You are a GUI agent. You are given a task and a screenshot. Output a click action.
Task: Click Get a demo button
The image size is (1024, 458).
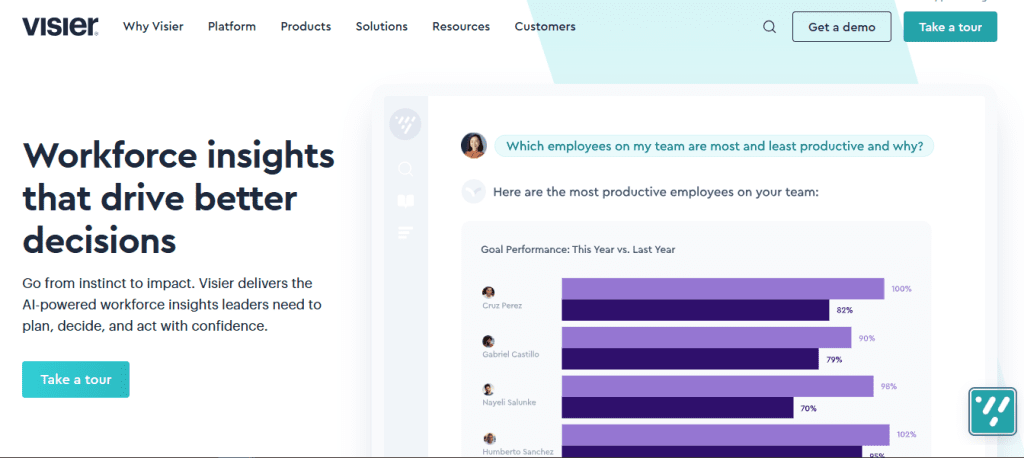(842, 27)
